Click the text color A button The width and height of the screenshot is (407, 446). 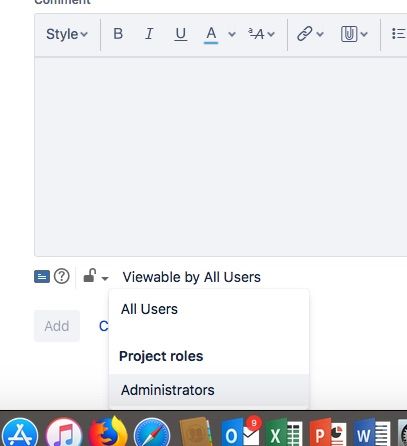pos(211,35)
